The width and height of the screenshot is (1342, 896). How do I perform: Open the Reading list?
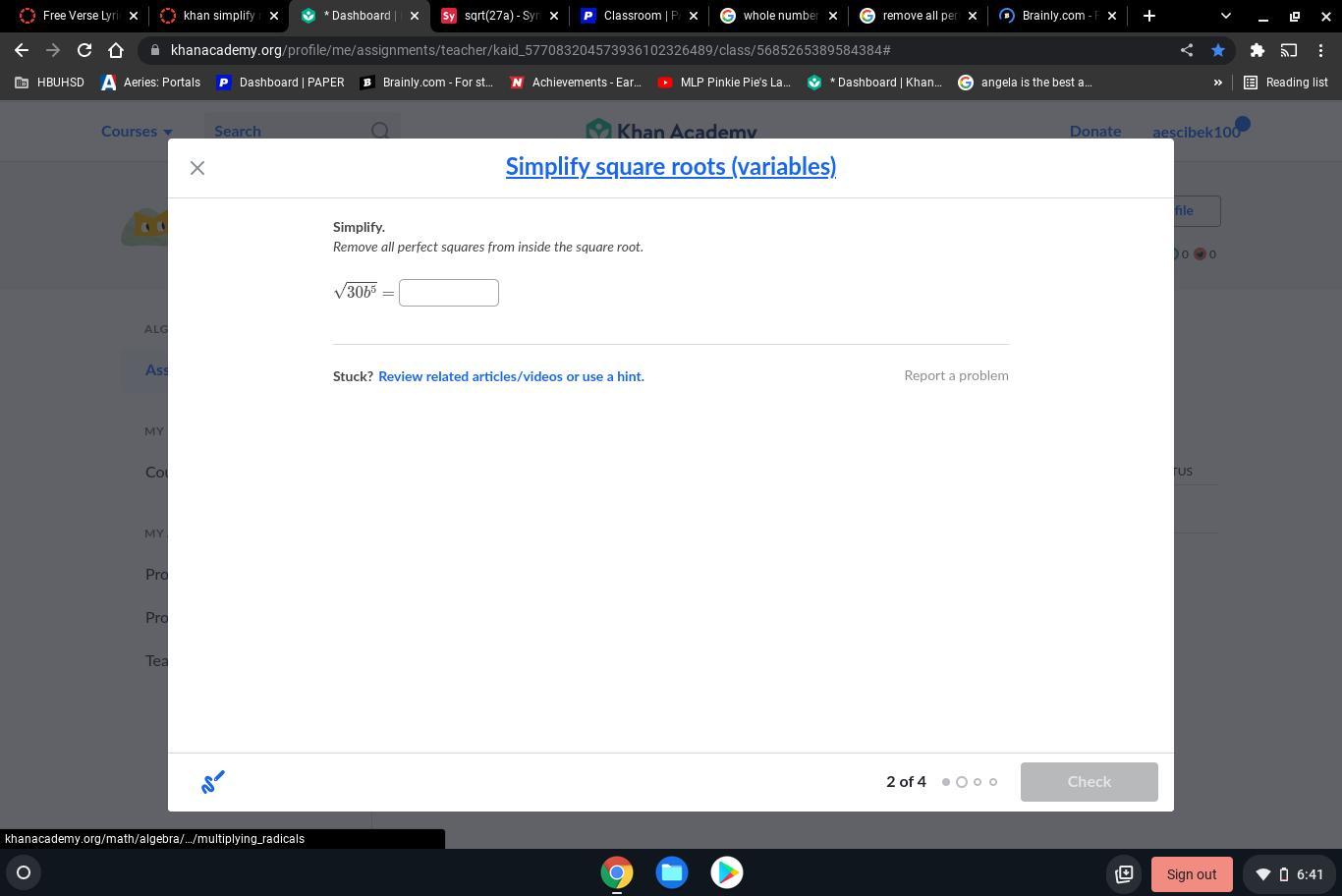click(x=1286, y=83)
